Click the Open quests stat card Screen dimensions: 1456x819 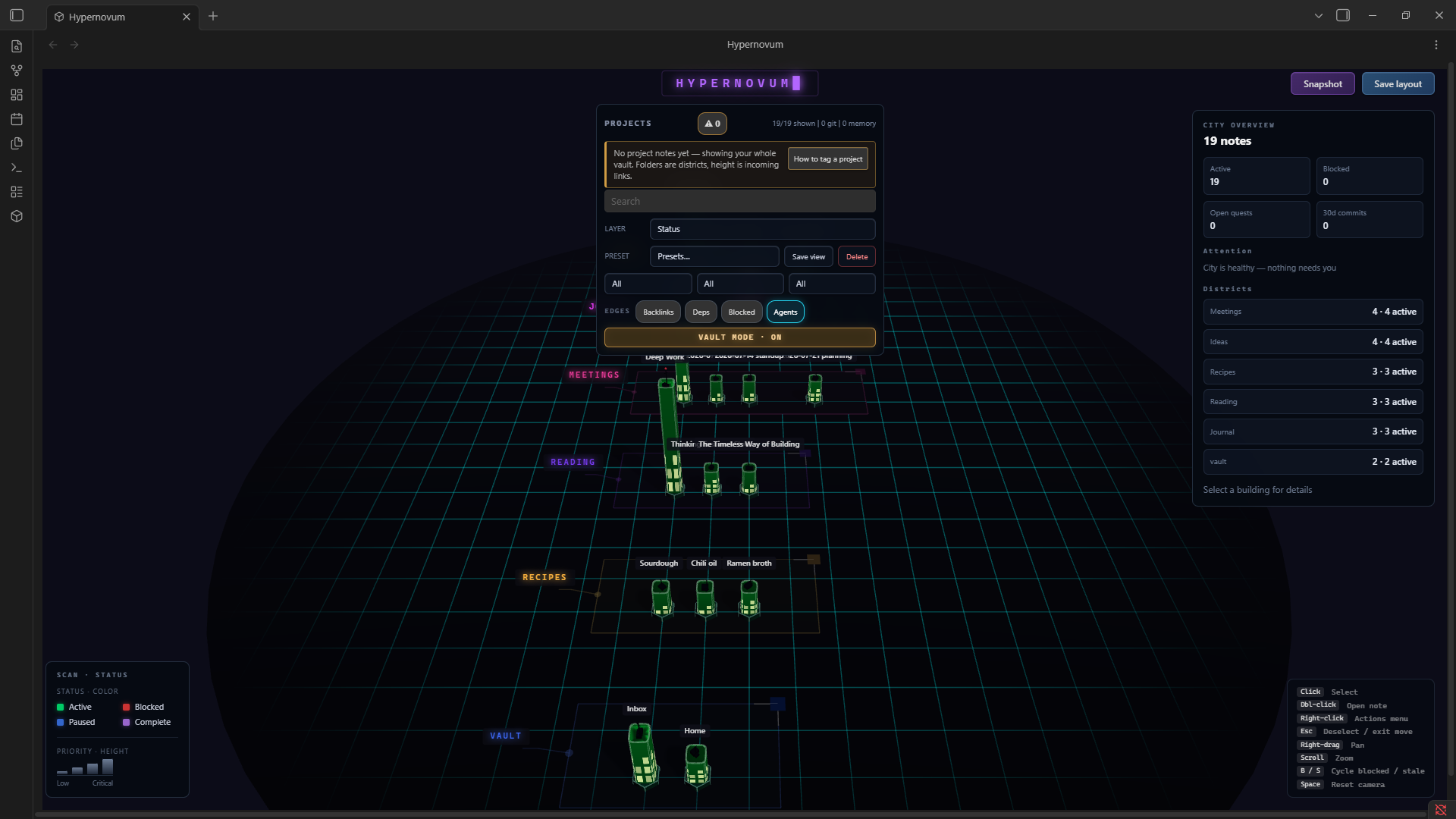[1257, 220]
